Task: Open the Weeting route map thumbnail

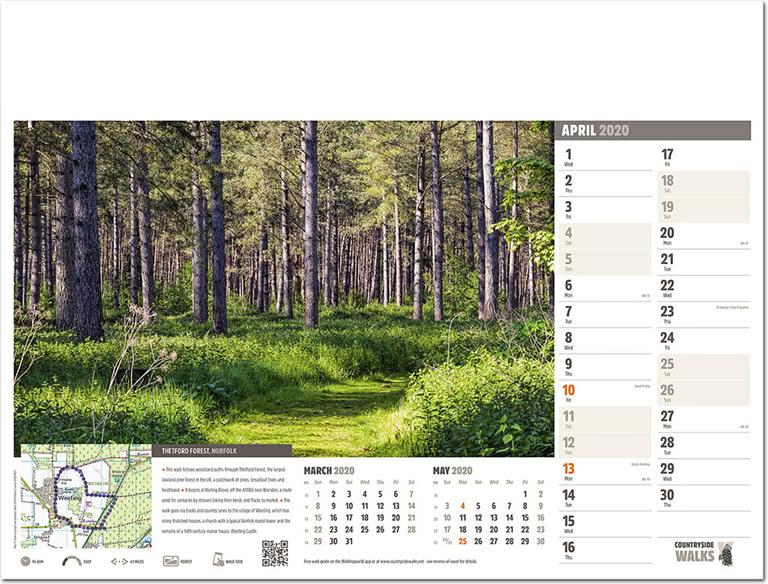Action: 86,496
